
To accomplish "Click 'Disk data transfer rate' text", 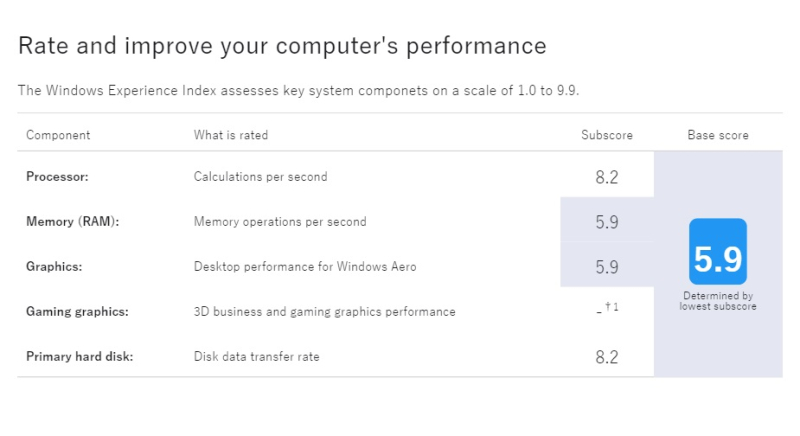I will tap(257, 356).
